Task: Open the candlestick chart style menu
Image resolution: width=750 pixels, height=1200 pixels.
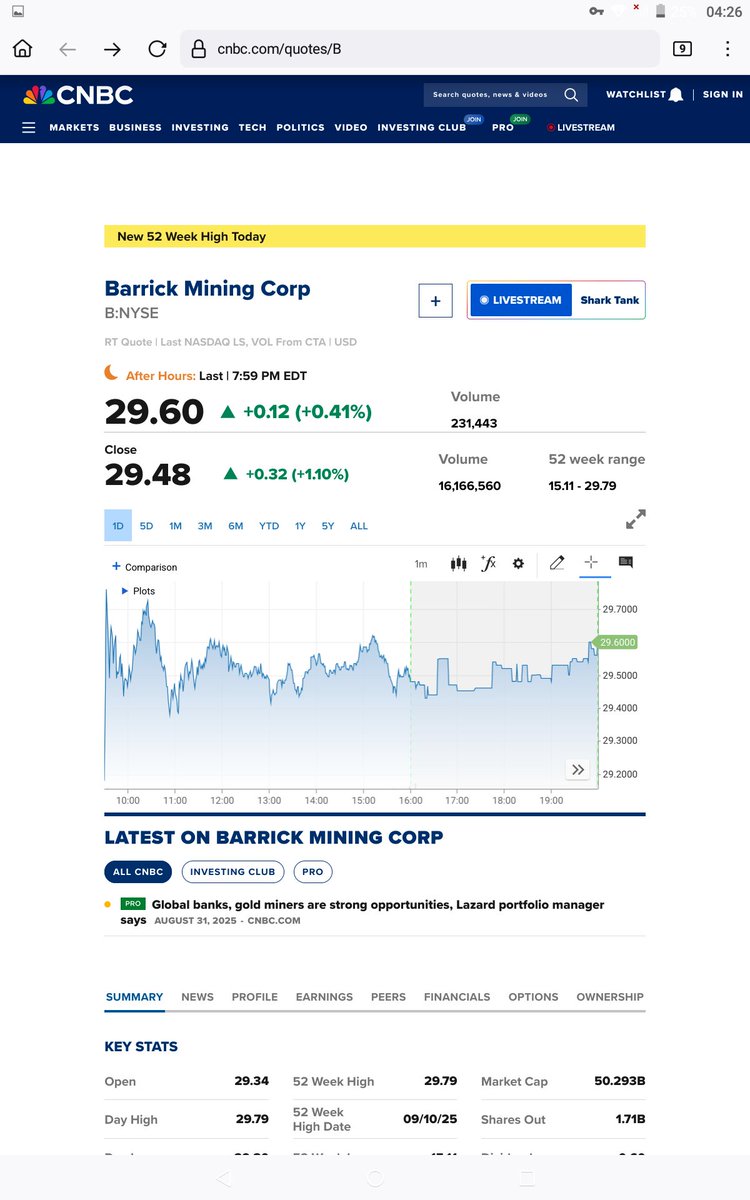Action: (x=458, y=564)
